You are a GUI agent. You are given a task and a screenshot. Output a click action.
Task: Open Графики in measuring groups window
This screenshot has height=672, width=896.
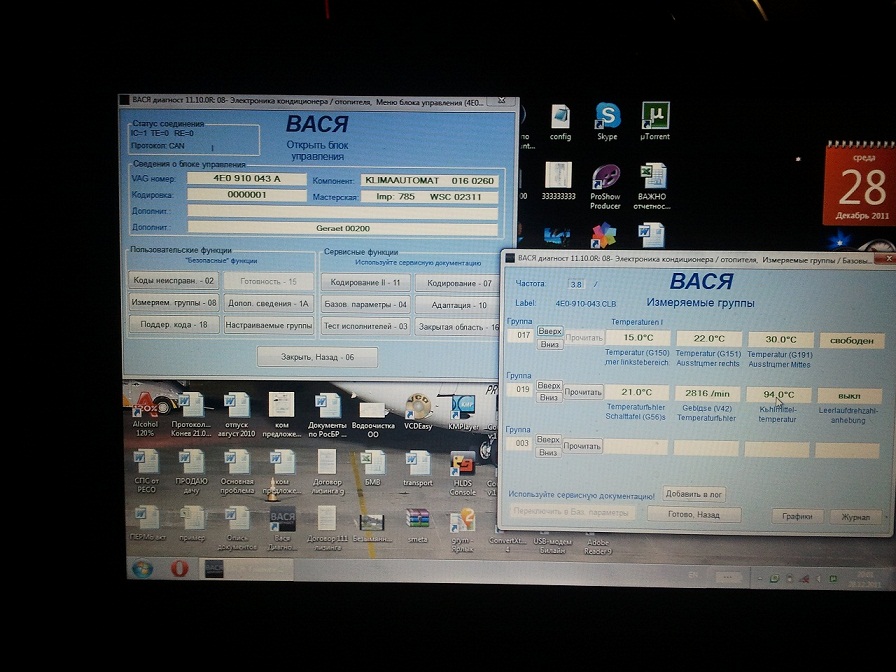point(797,516)
